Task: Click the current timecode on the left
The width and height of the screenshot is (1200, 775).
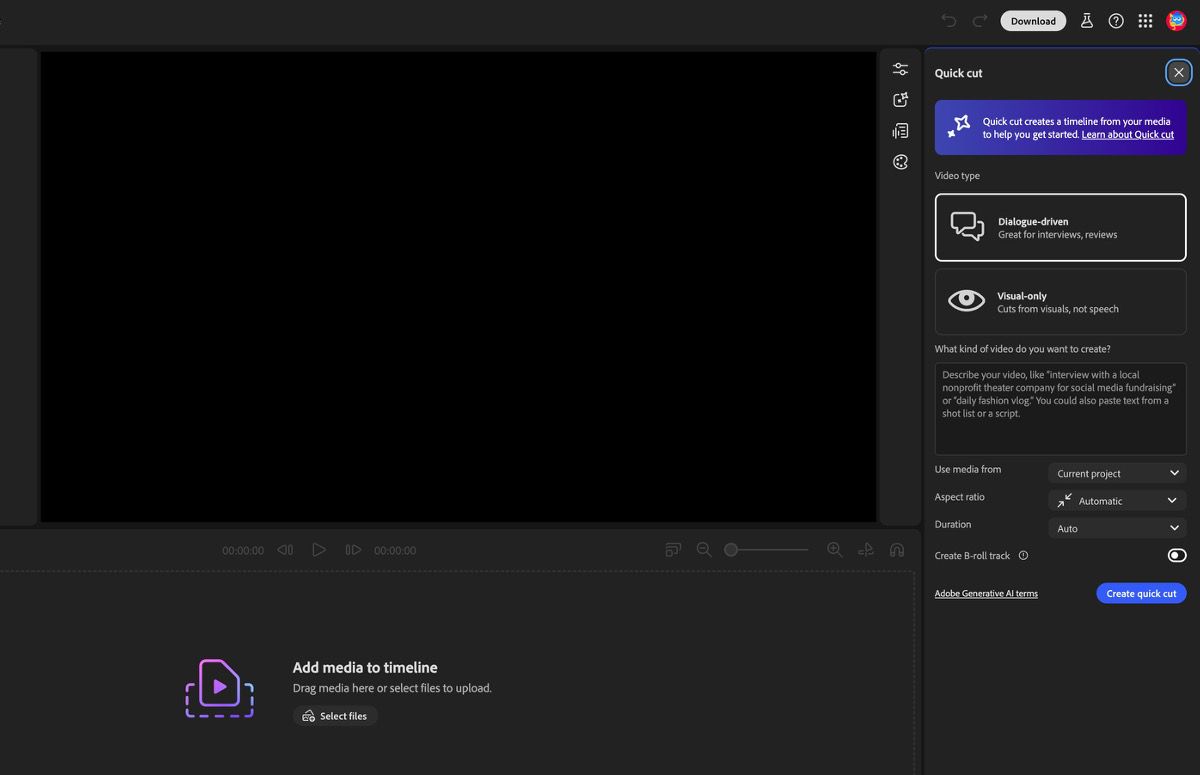Action: 243,551
